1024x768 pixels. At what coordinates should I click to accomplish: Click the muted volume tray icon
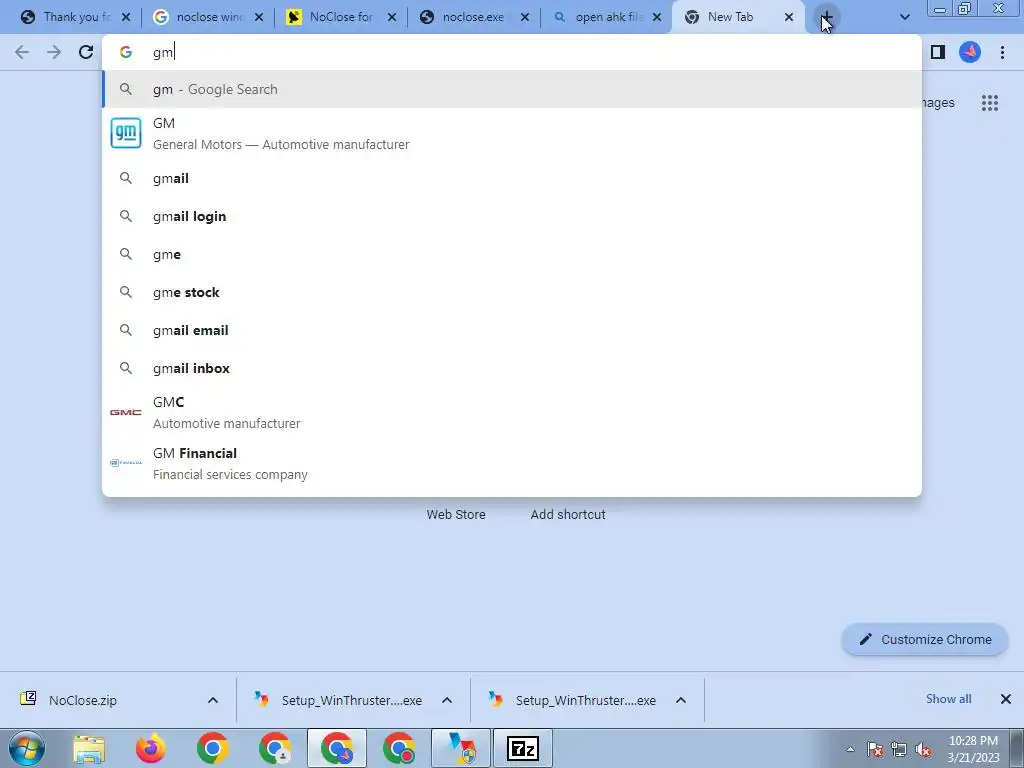click(923, 750)
